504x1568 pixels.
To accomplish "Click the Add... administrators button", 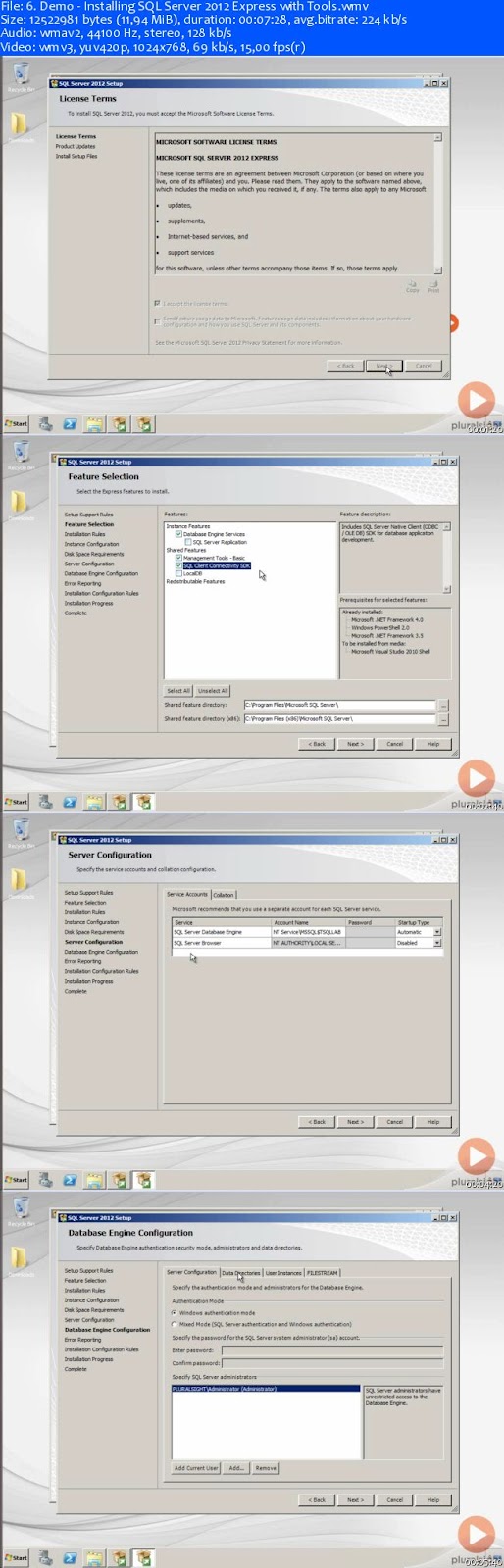I will 236,1468.
